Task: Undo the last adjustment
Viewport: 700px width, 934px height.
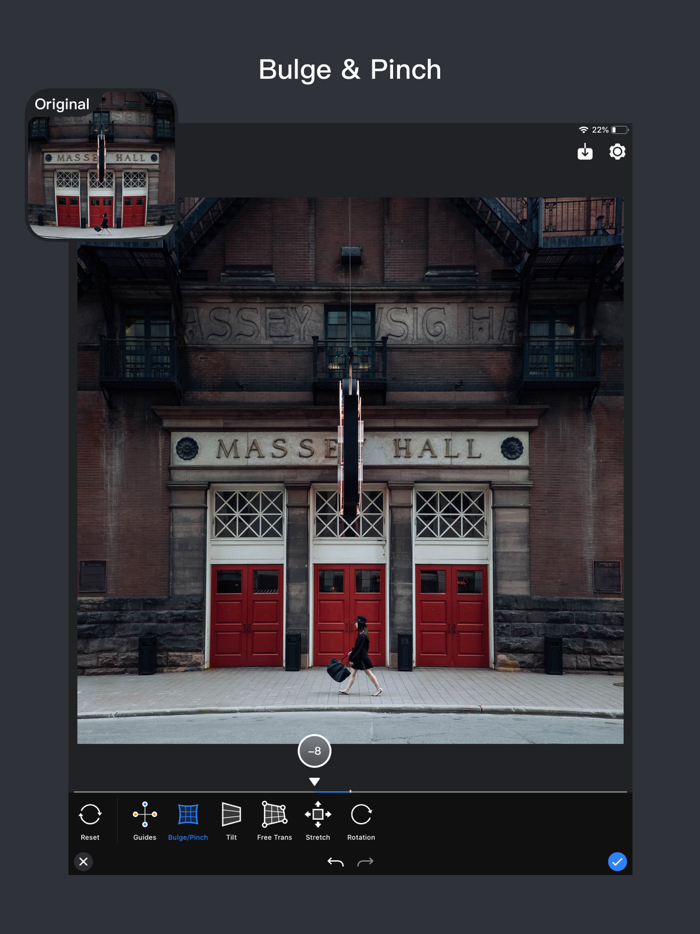Action: coord(335,861)
